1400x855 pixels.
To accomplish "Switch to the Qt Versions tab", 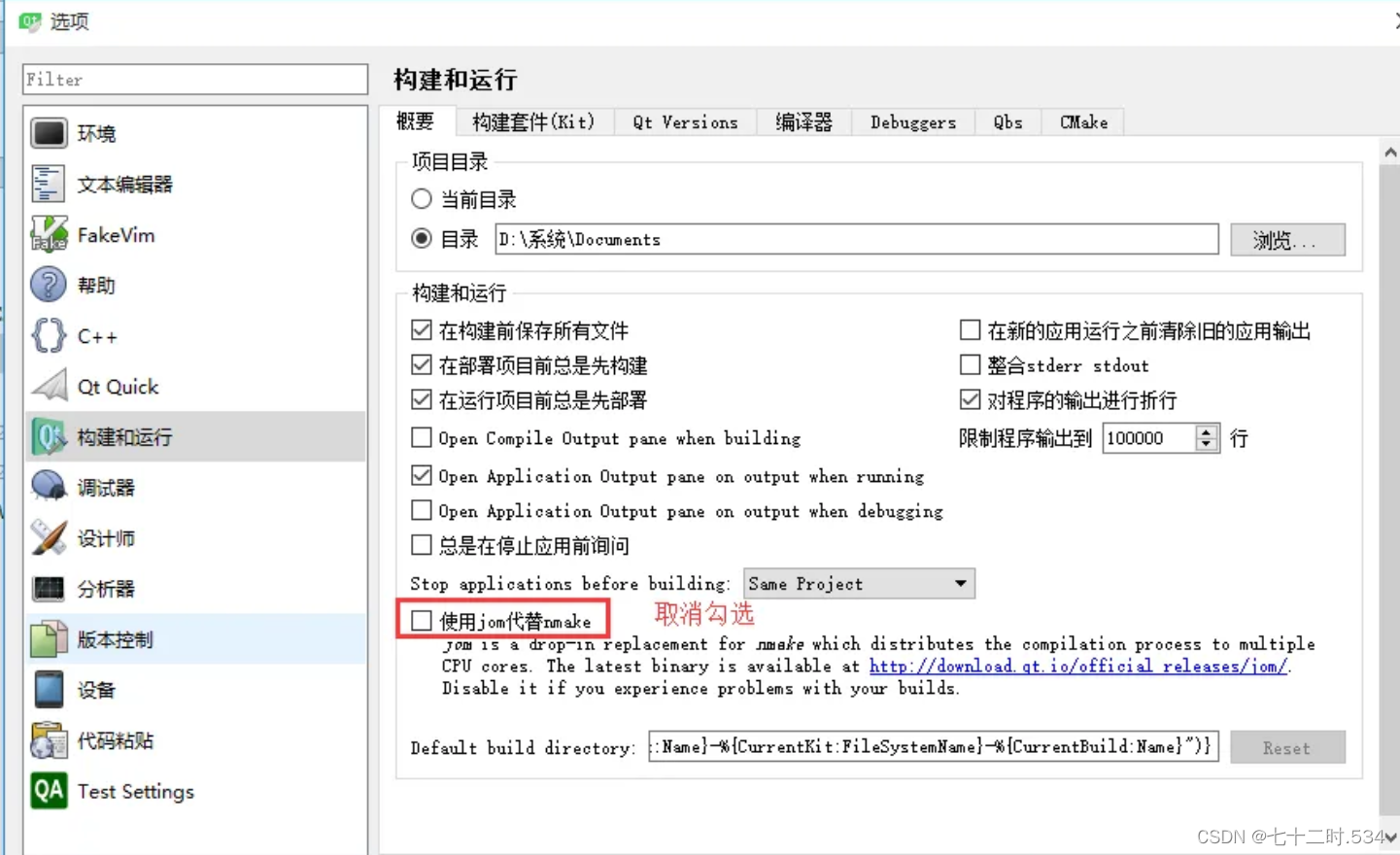I will coord(685,121).
